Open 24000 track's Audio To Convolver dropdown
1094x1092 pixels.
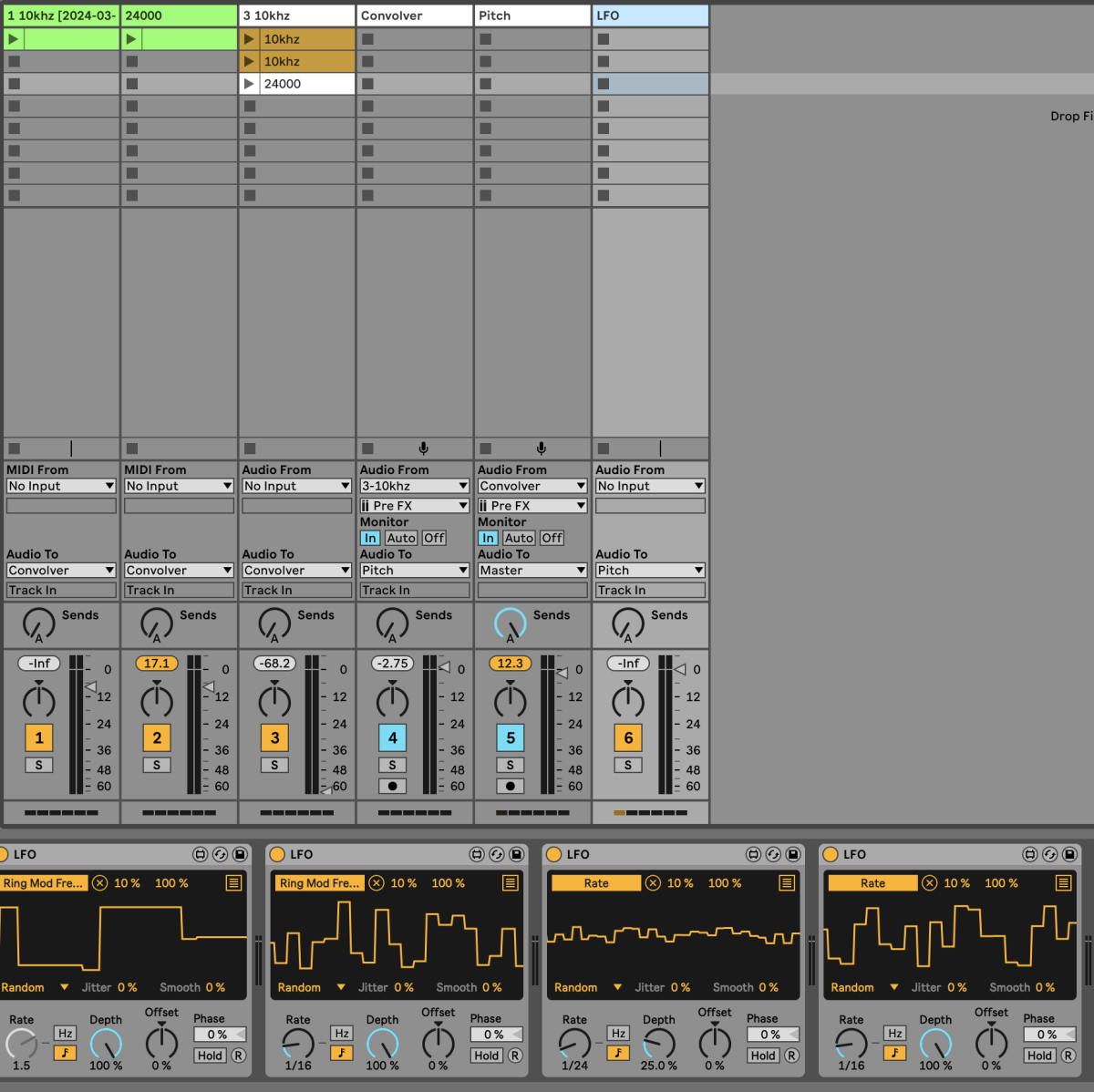[x=179, y=570]
